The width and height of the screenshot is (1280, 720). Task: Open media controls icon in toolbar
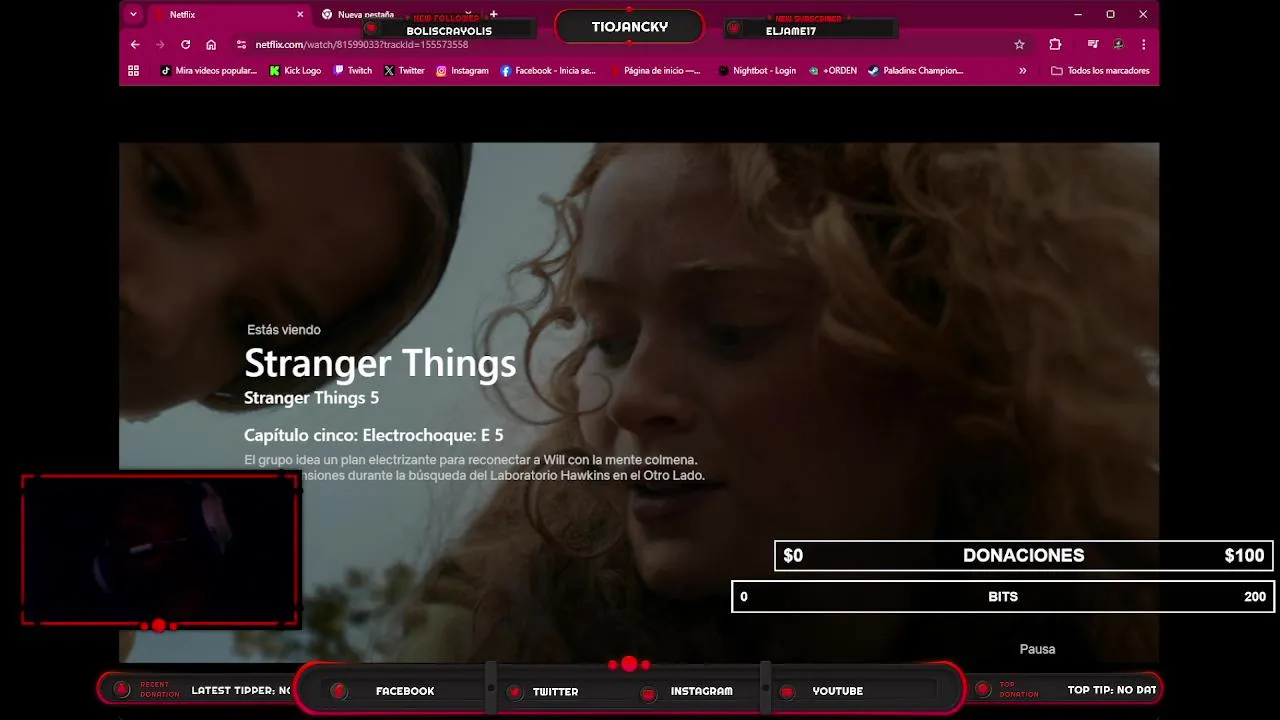(1093, 44)
